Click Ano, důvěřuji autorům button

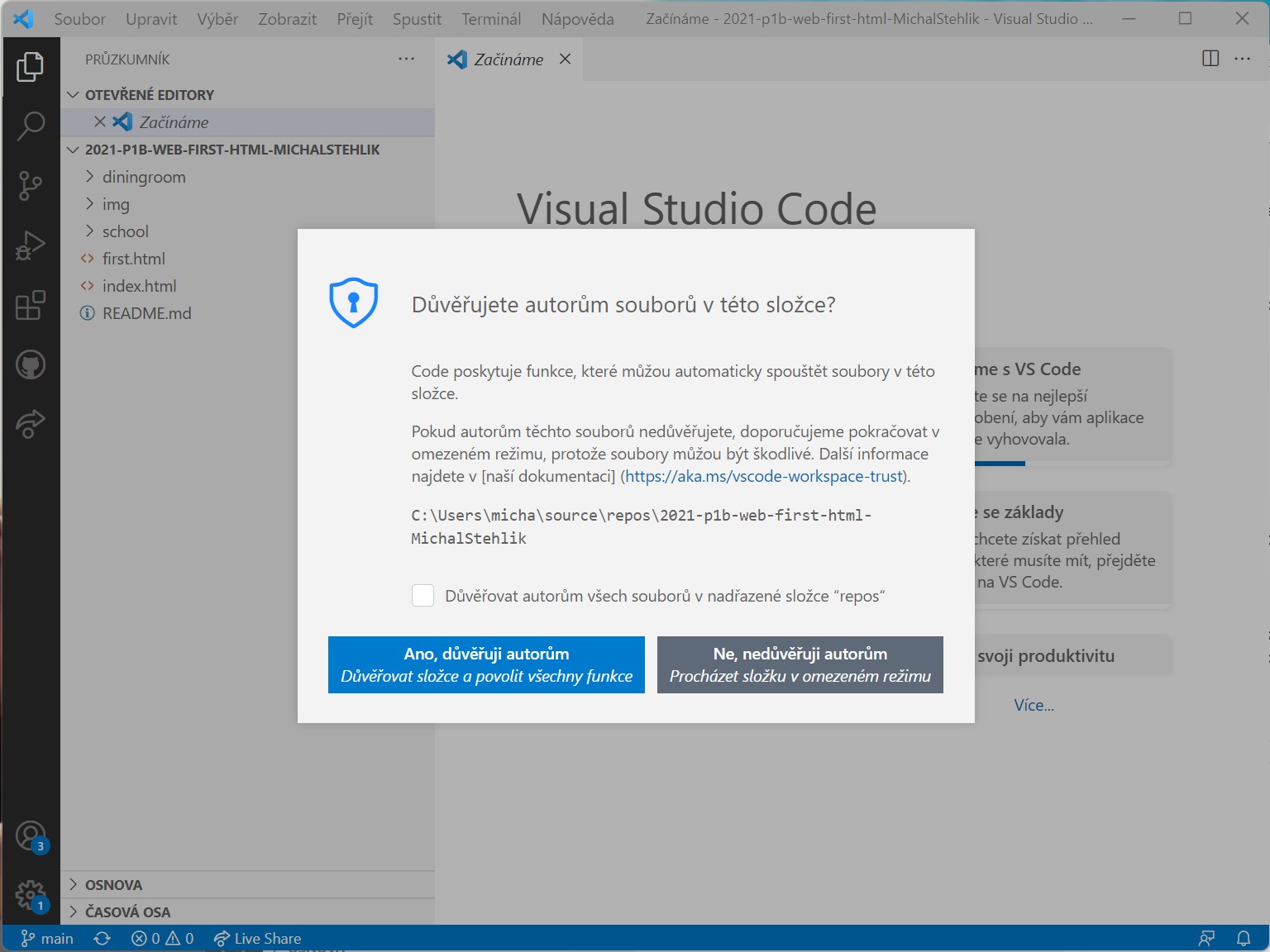point(486,664)
